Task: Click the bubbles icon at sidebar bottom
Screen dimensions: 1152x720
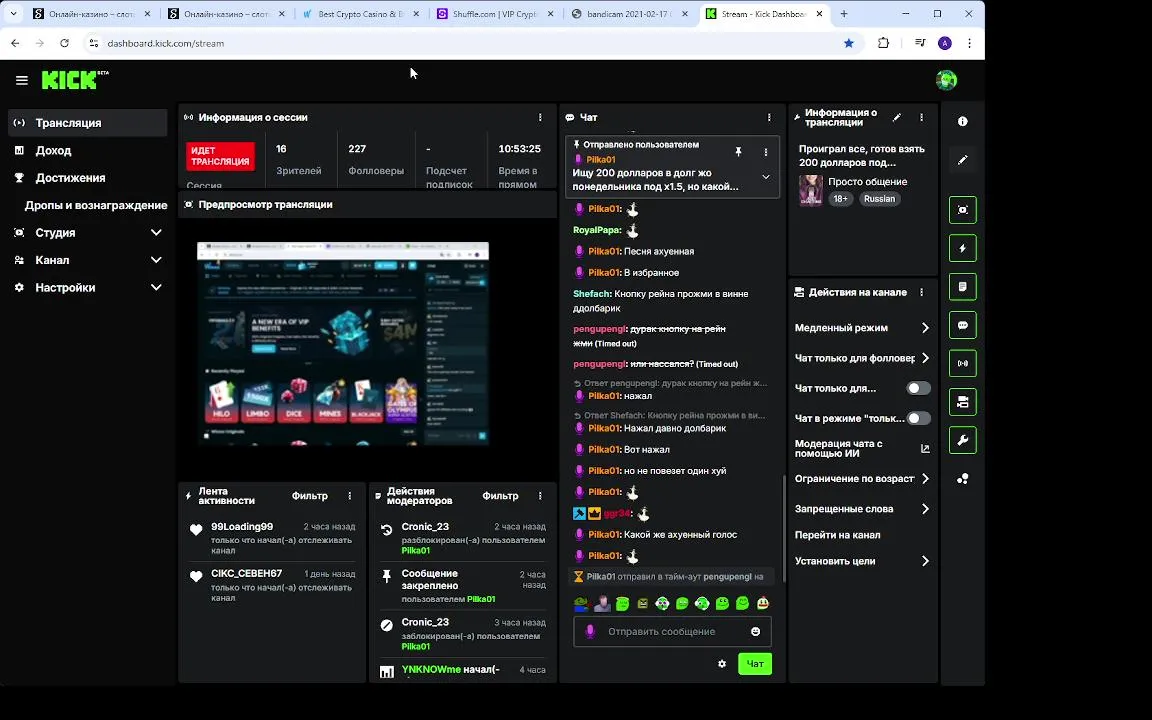Action: (962, 479)
